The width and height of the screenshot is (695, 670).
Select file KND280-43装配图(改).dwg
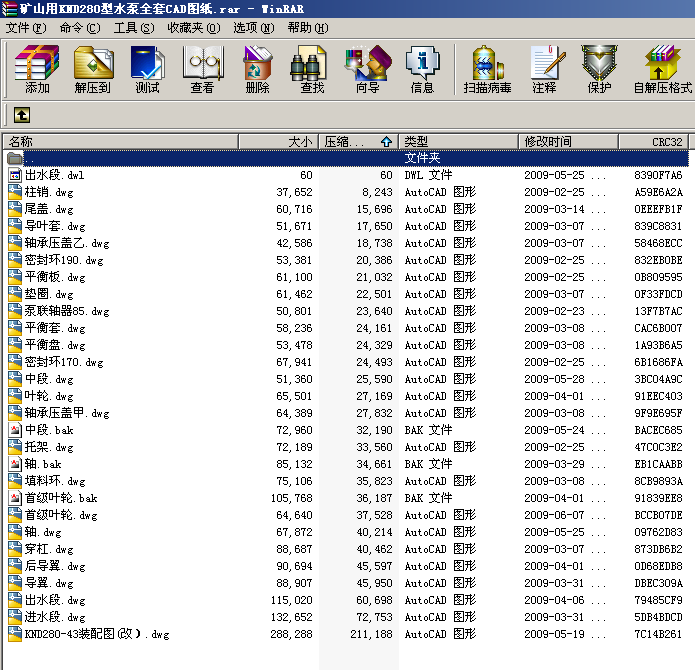click(x=97, y=634)
